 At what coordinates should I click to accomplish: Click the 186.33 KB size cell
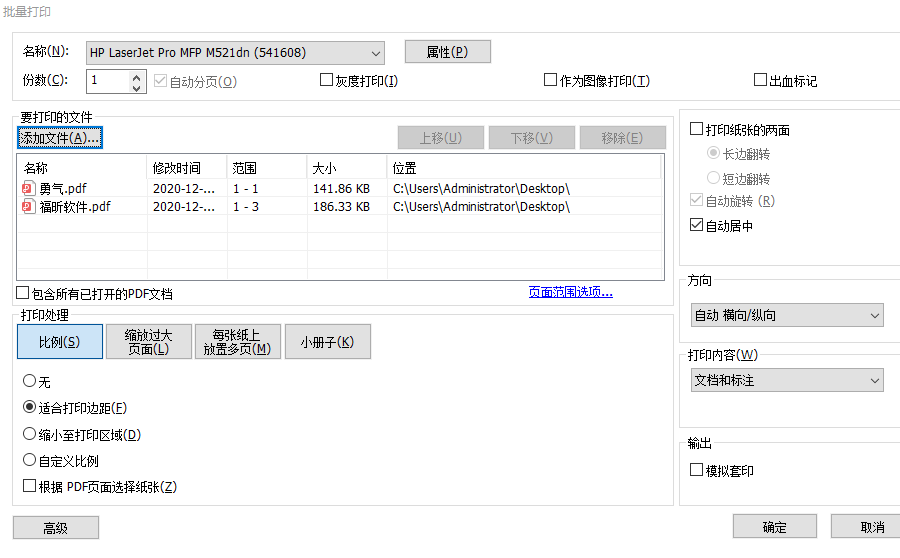pos(342,207)
